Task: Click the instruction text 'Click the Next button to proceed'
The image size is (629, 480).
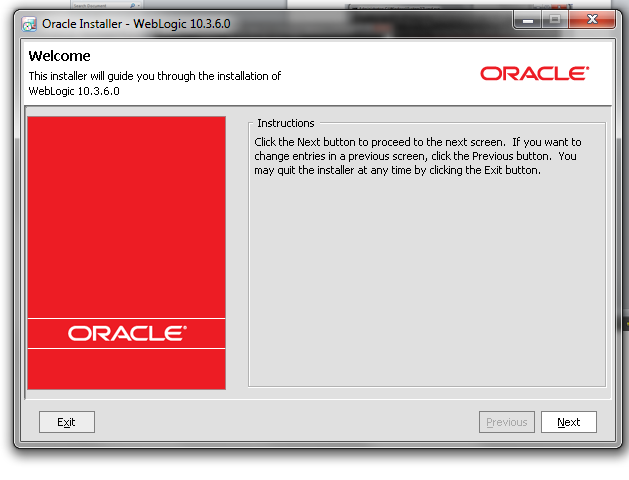Action: 379,142
